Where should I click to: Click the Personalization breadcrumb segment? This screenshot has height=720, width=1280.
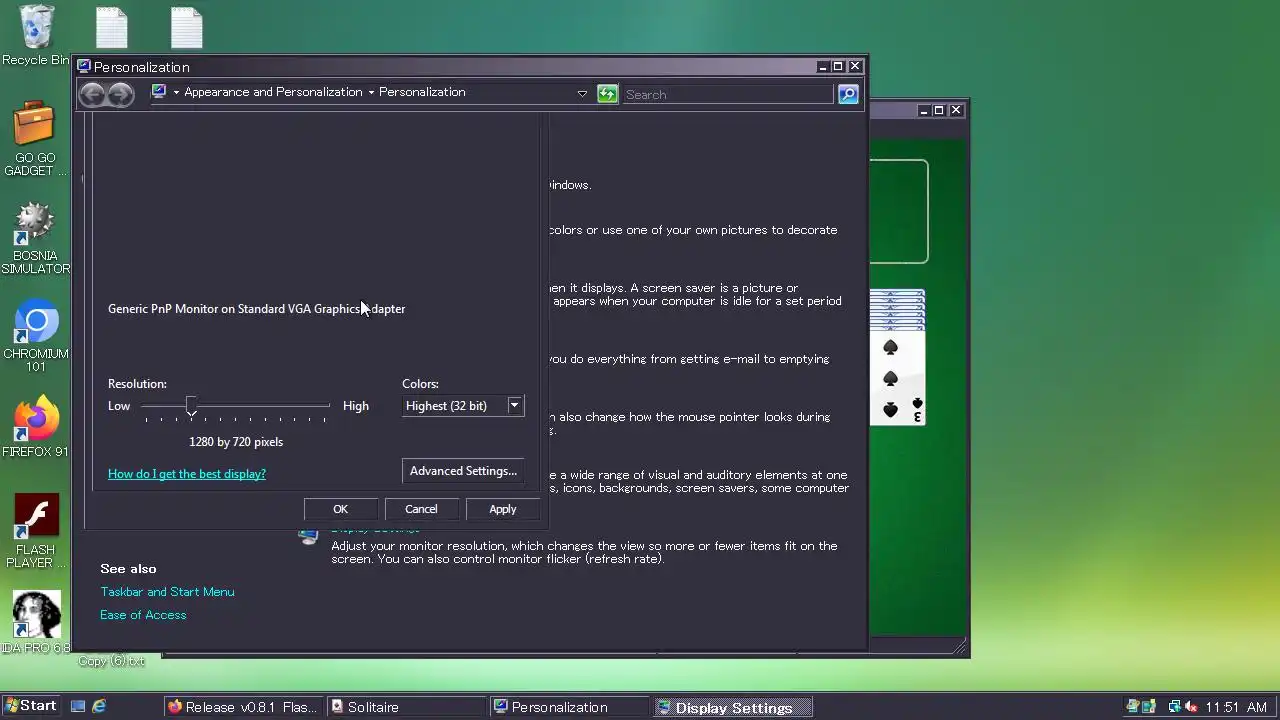422,92
